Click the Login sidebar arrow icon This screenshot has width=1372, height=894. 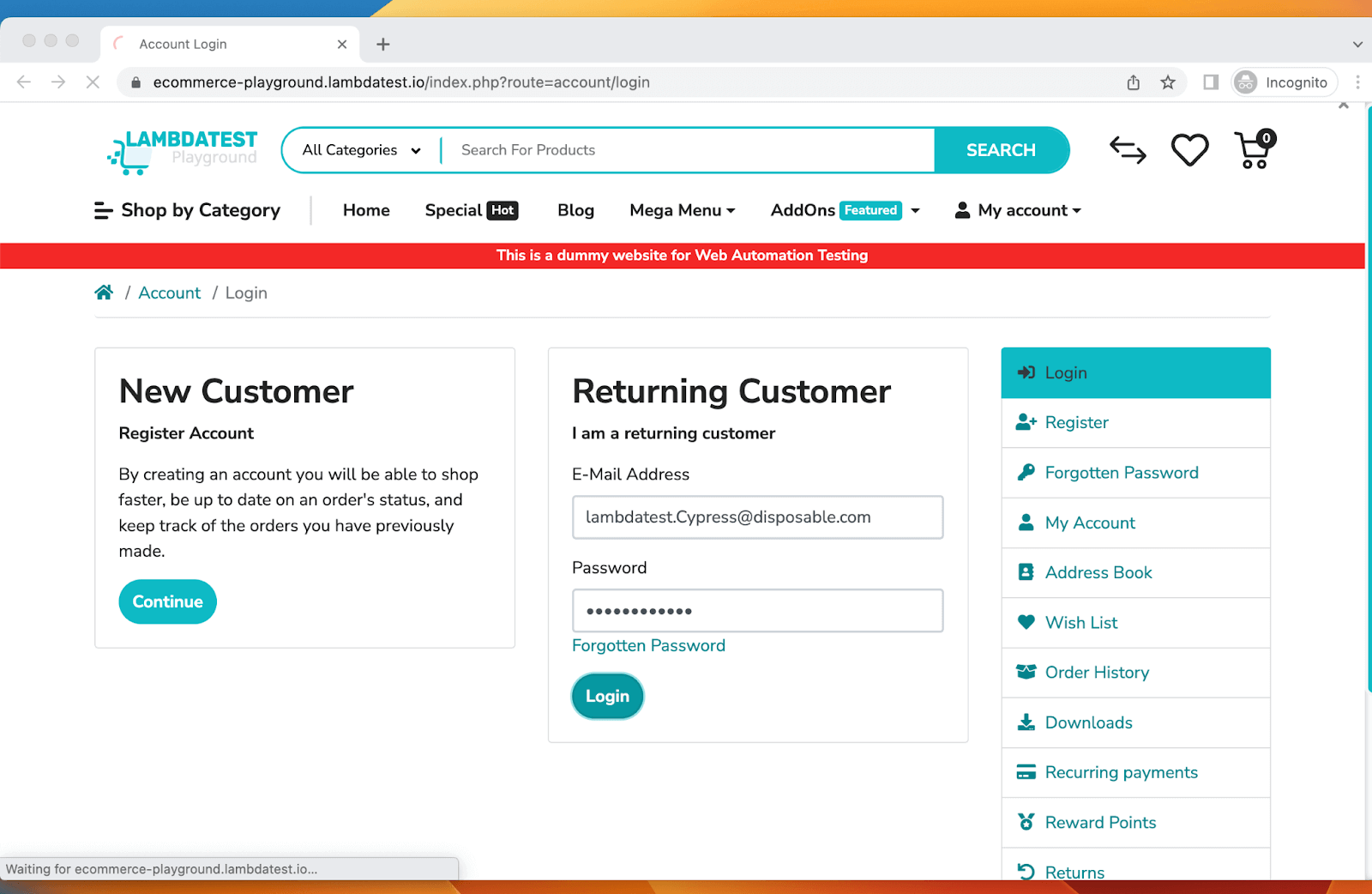click(1026, 372)
